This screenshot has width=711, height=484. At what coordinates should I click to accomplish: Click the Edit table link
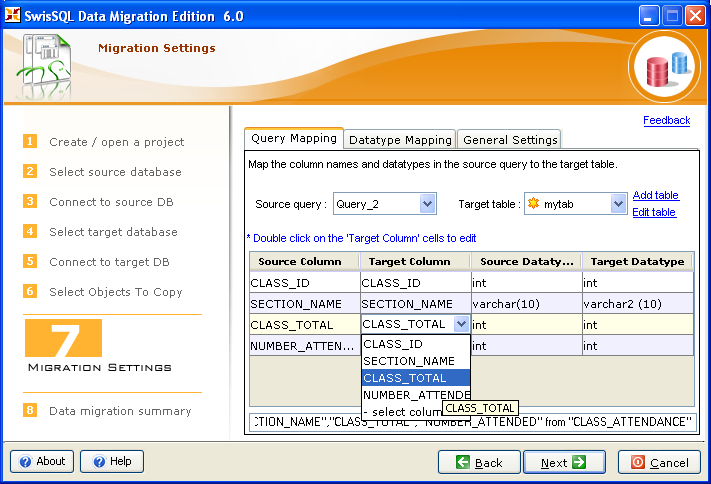[654, 212]
